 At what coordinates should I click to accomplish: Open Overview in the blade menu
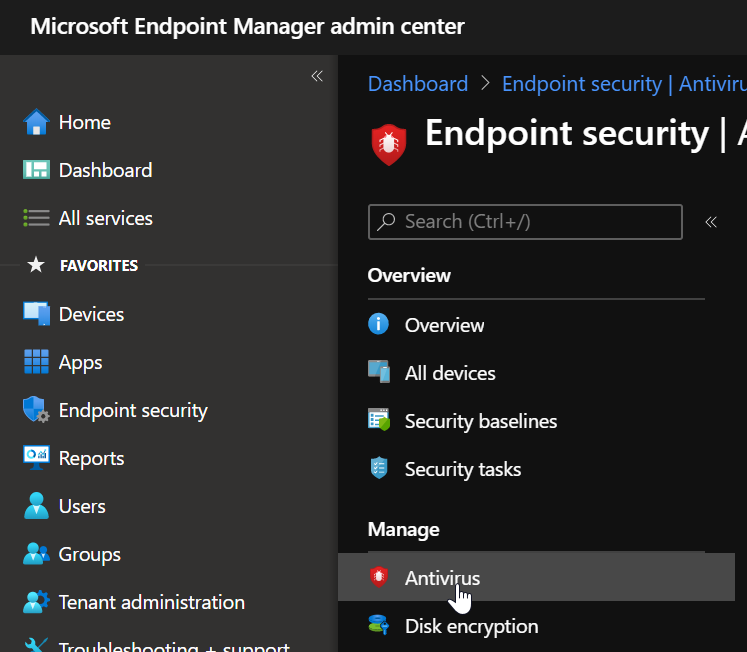pos(444,325)
